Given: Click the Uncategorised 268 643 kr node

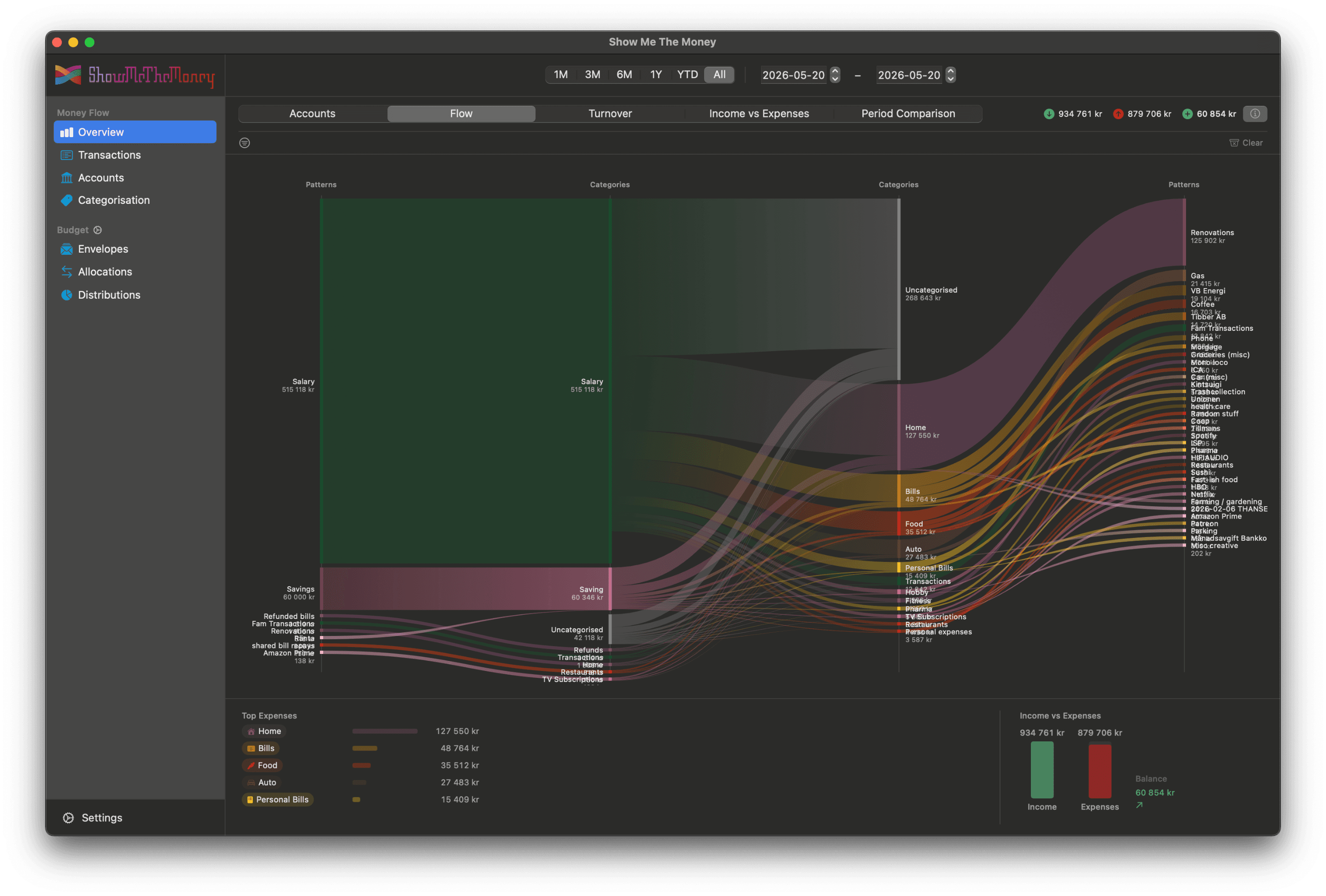Looking at the screenshot, I should 899,290.
